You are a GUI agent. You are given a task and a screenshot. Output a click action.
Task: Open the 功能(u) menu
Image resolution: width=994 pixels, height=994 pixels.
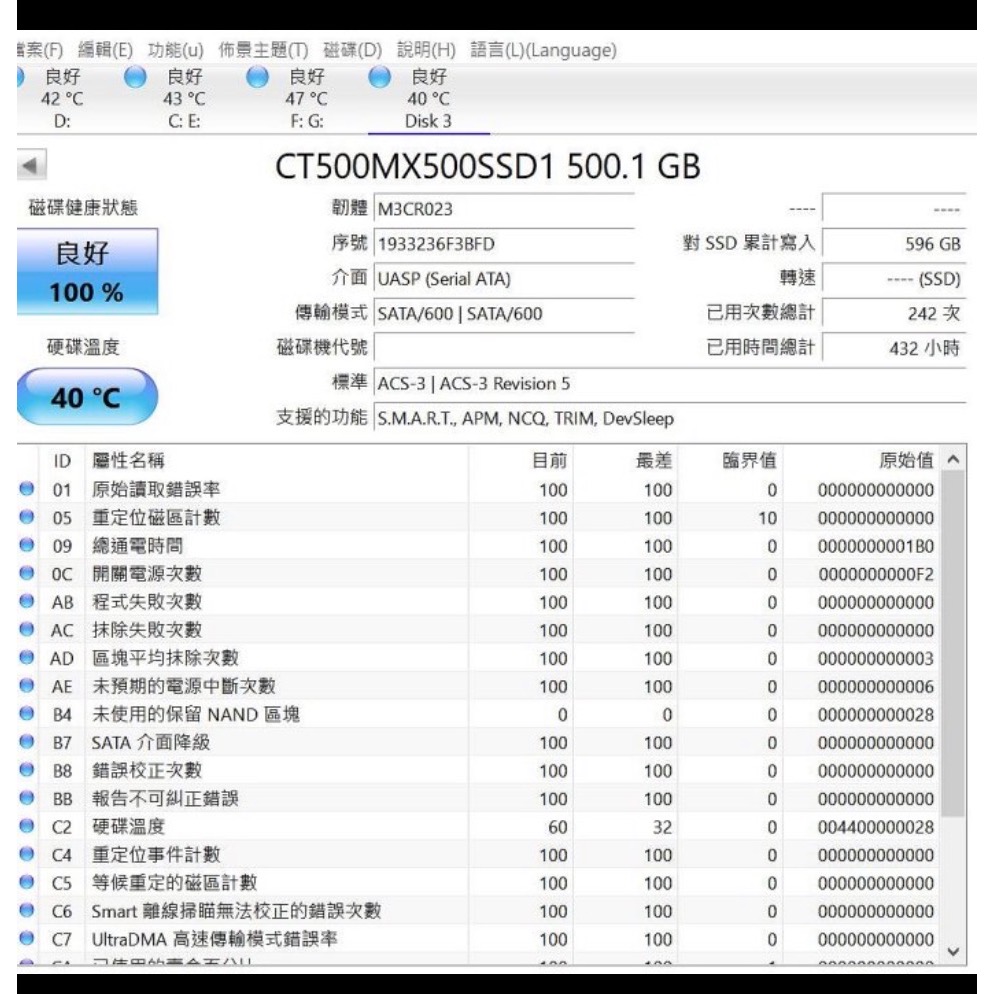[x=176, y=50]
